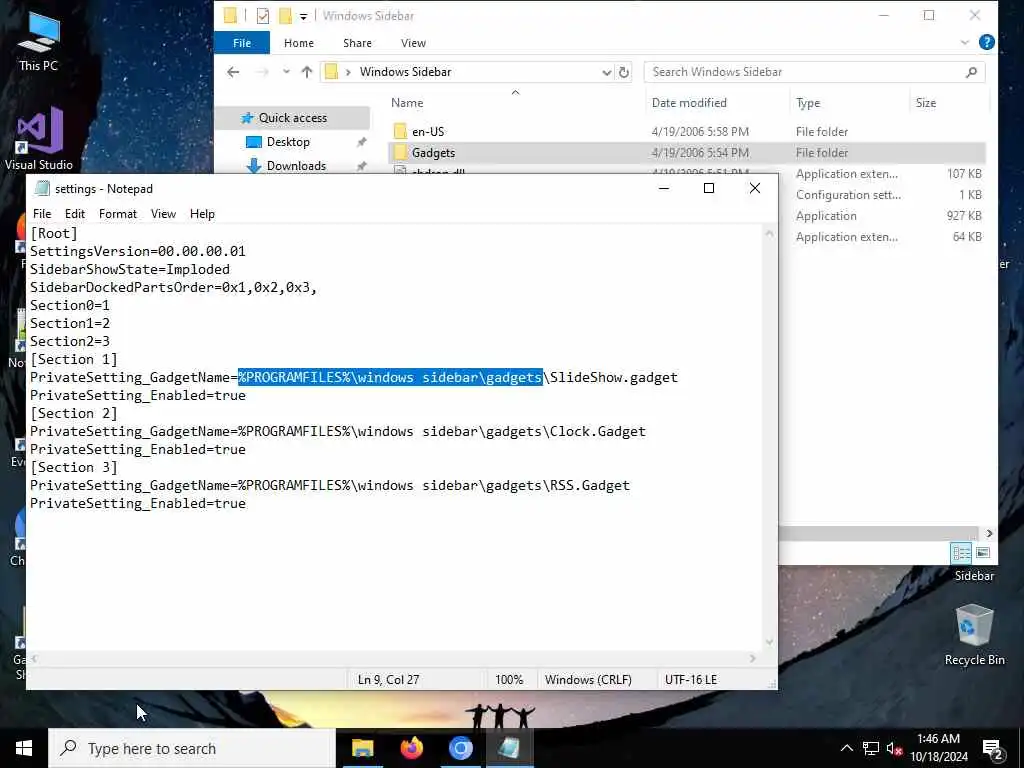Viewport: 1024px width, 768px height.
Task: Switch Explorer to details view icon
Action: [961, 553]
